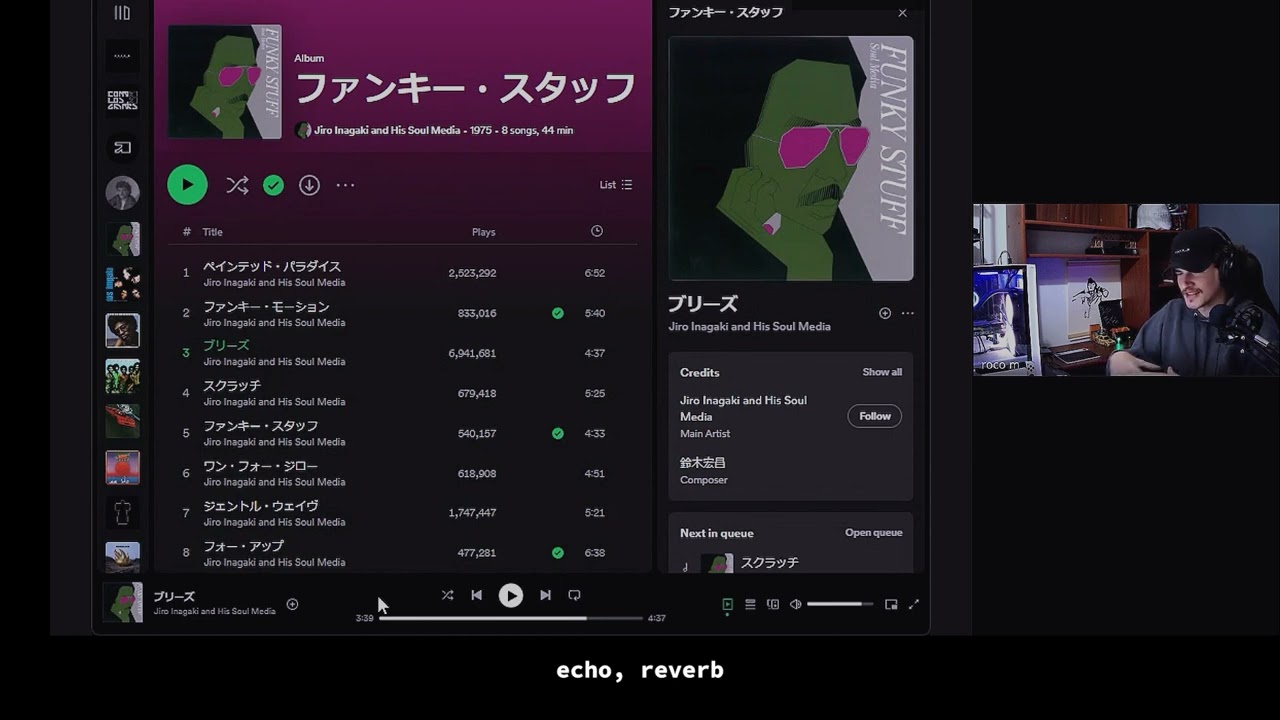Skip to next track

tap(545, 595)
